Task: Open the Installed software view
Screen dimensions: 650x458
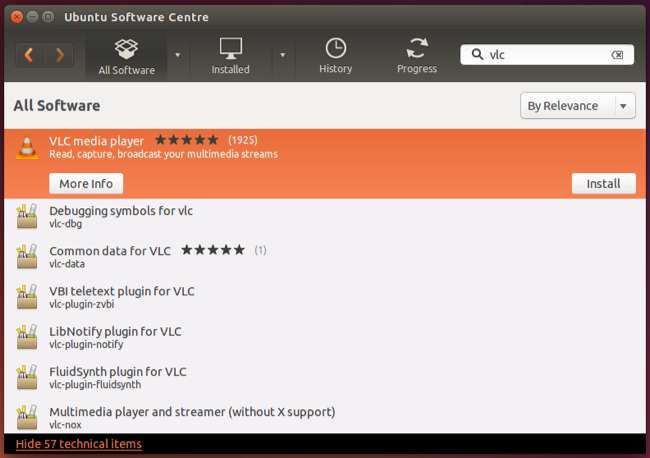Action: coord(230,57)
